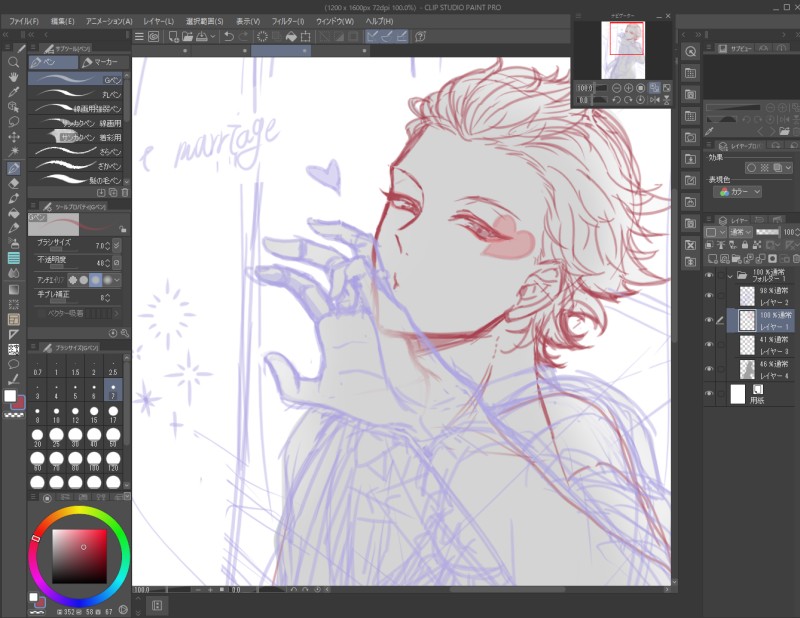Toggle snap to ruler in command bar
800x618 pixels.
click(372, 36)
